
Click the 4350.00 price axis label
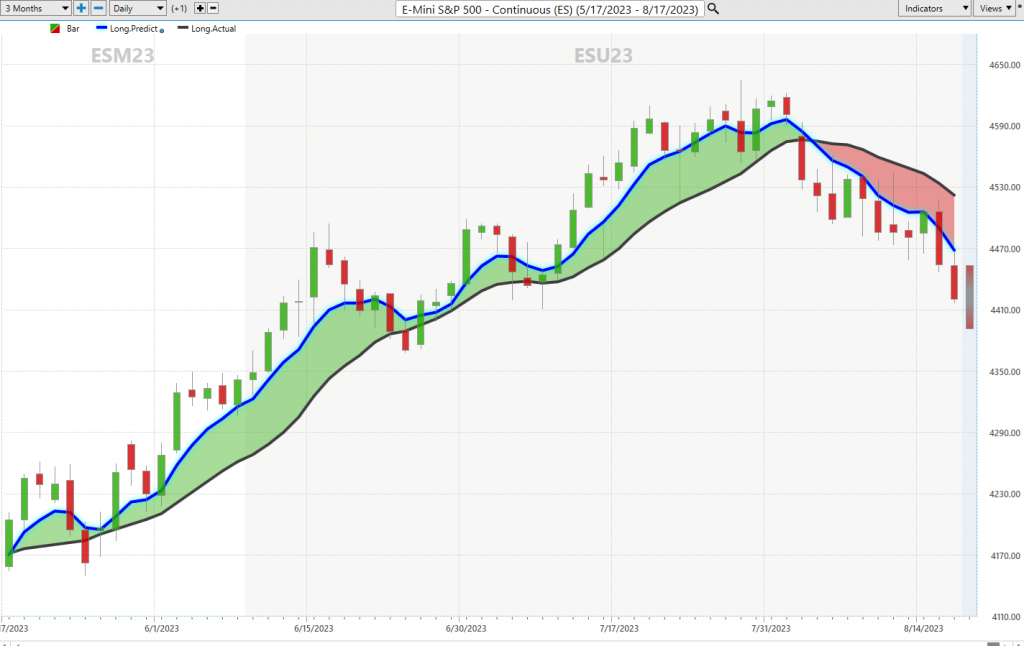point(1004,372)
